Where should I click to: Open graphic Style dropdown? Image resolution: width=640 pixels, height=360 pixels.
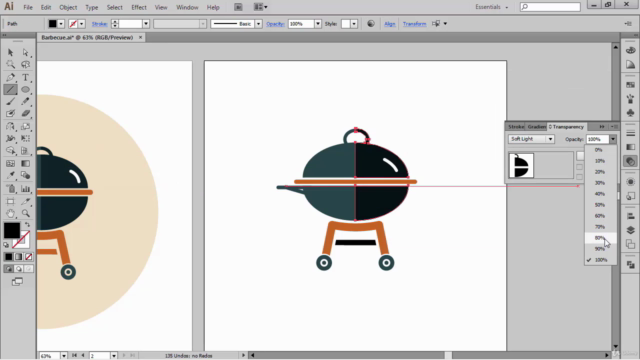tap(354, 24)
